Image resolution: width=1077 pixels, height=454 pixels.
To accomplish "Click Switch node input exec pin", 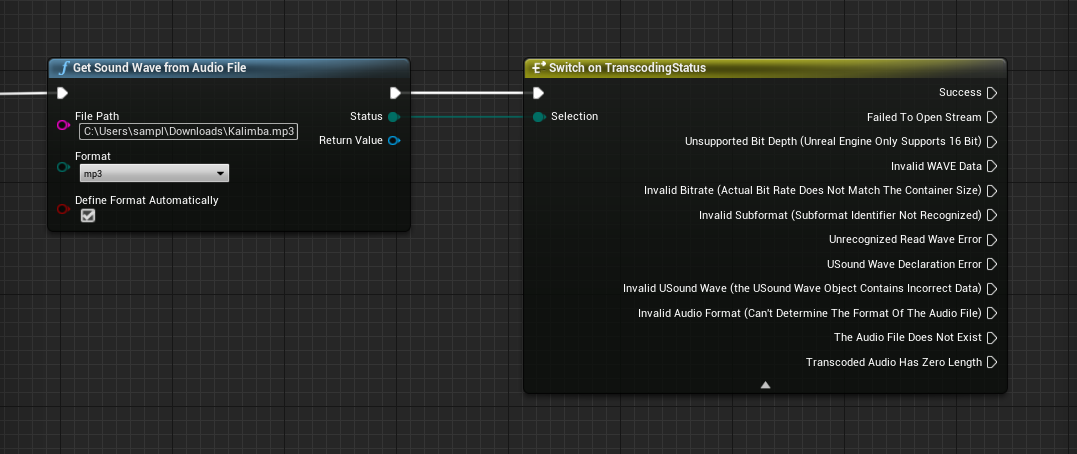I will click(538, 93).
